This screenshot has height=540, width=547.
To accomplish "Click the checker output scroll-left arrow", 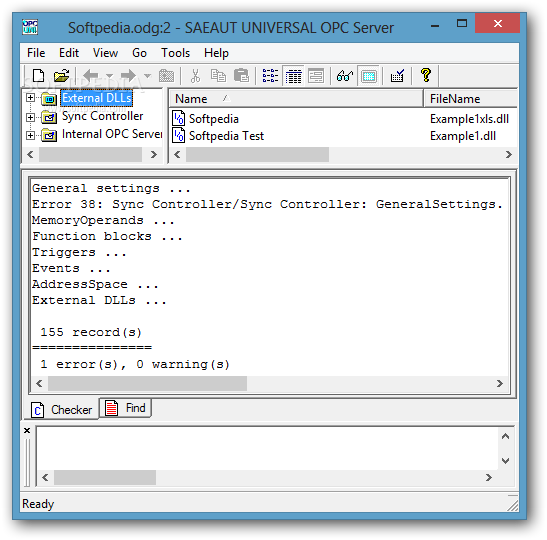I will point(39,384).
